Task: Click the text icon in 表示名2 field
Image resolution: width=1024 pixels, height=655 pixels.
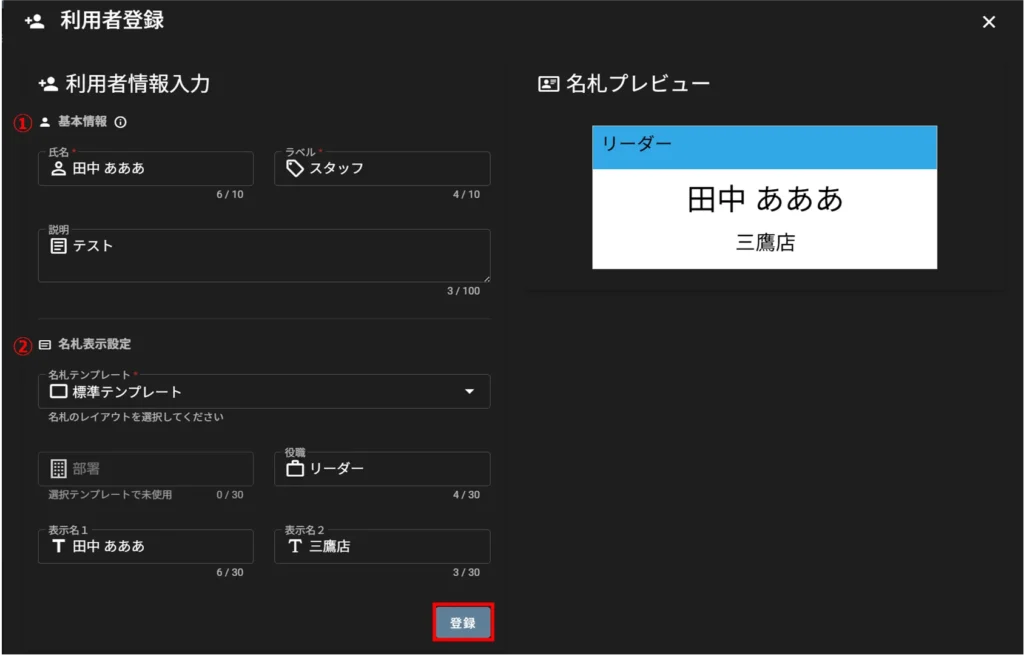Action: 295,546
